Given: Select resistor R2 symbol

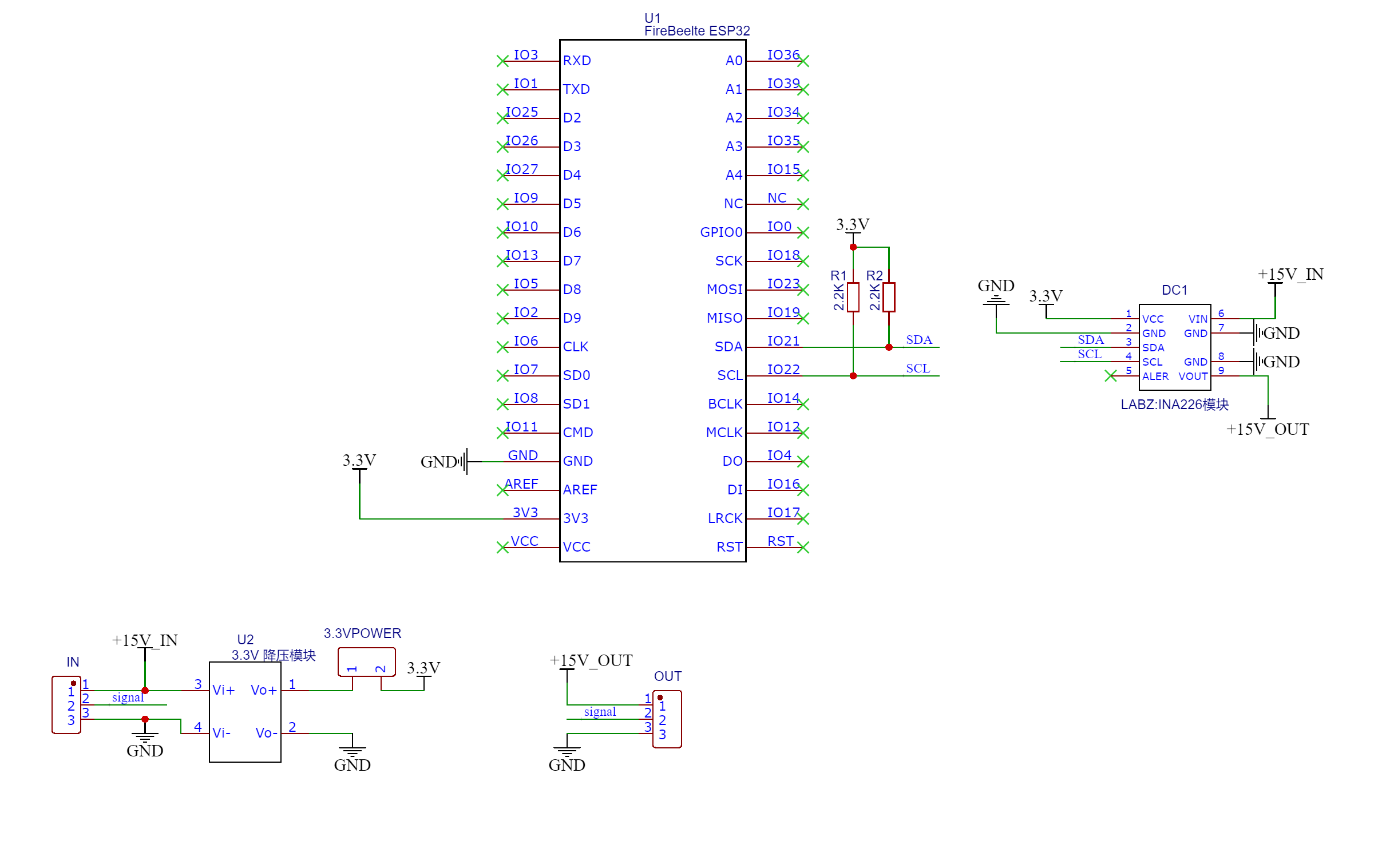Looking at the screenshot, I should [x=889, y=297].
